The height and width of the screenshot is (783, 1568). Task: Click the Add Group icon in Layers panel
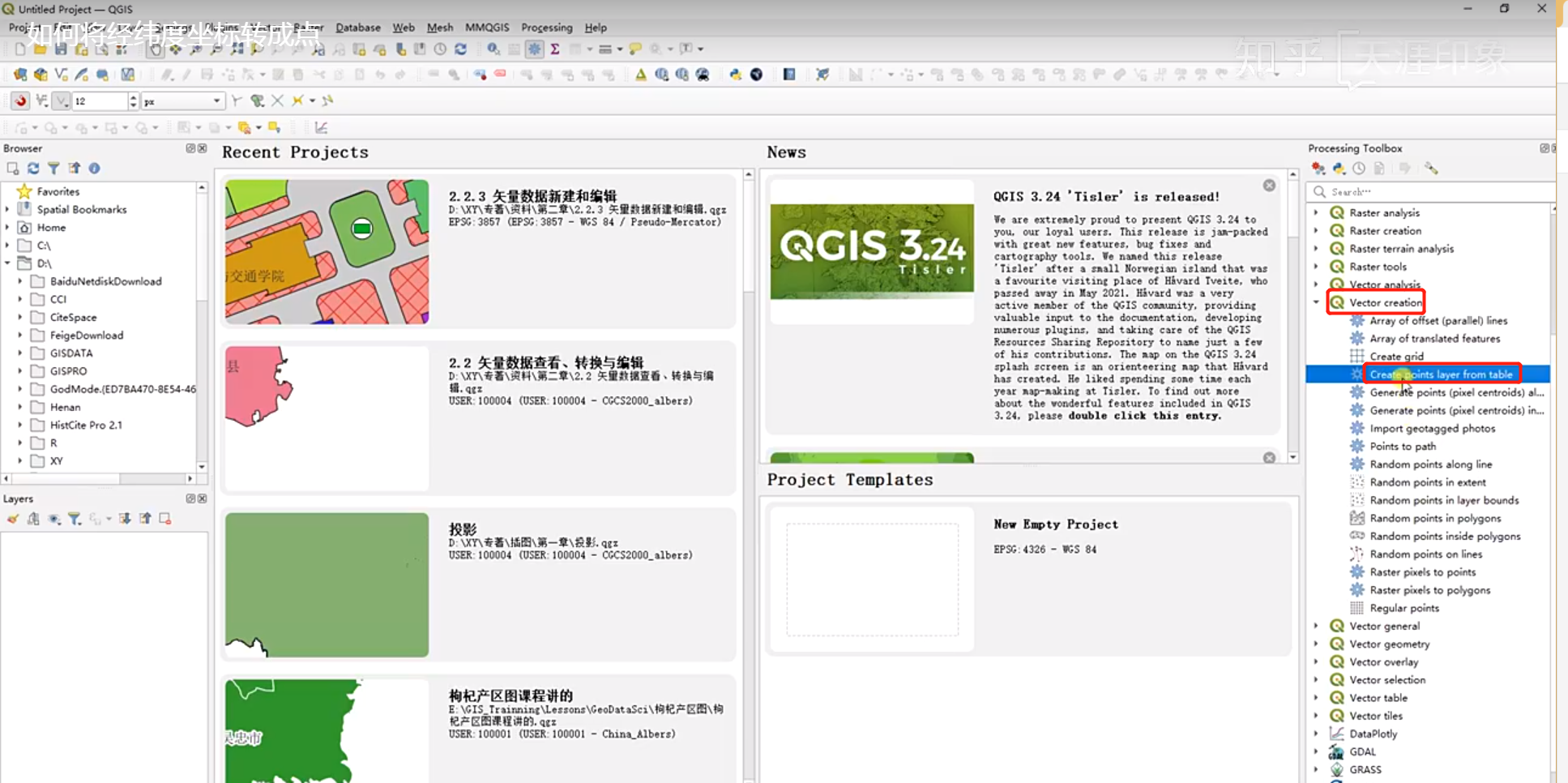pyautogui.click(x=33, y=519)
